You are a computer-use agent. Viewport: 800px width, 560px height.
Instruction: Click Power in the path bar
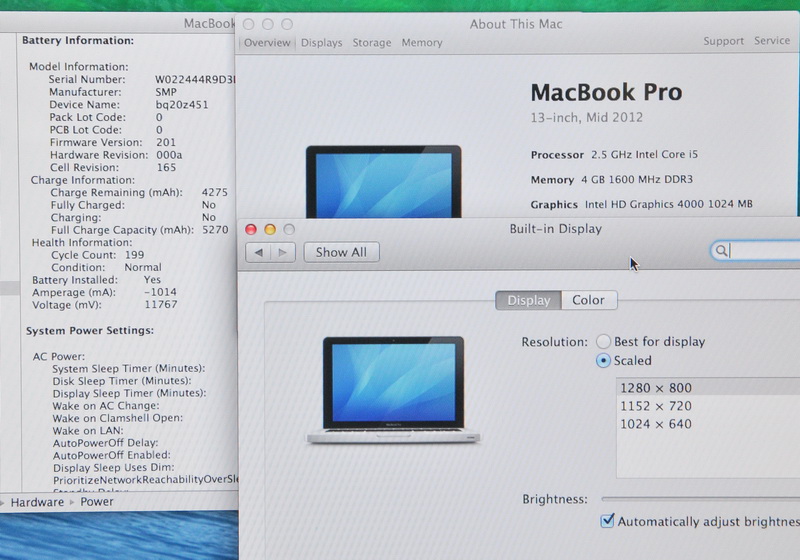97,502
